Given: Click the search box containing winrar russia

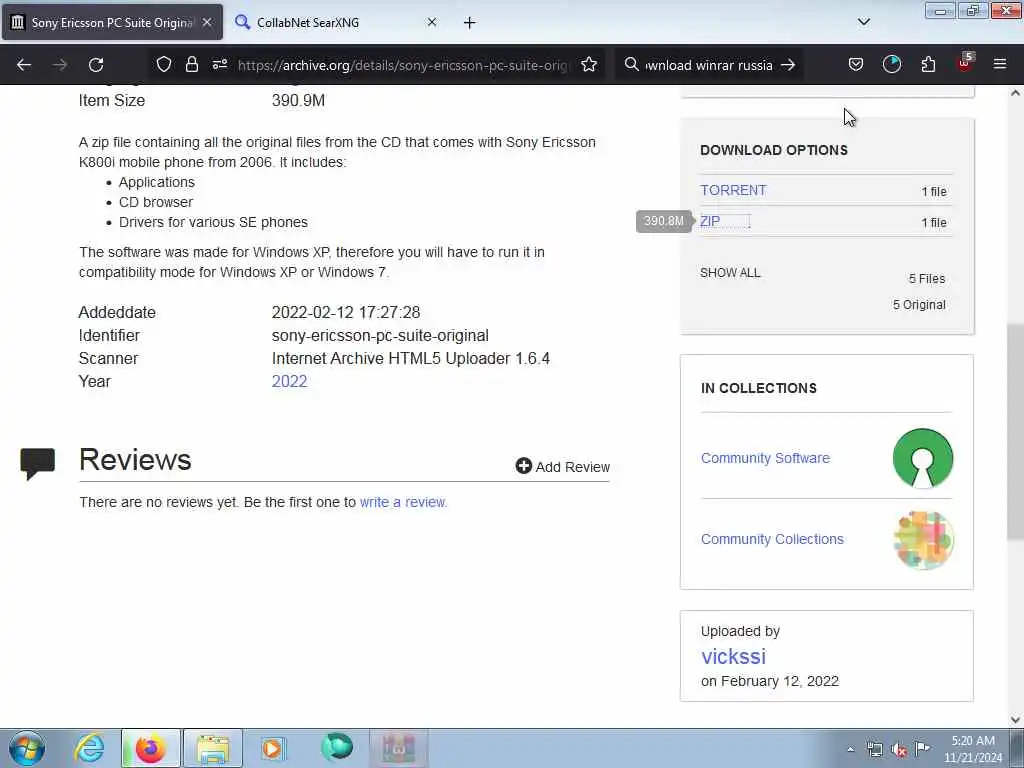Looking at the screenshot, I should (709, 65).
